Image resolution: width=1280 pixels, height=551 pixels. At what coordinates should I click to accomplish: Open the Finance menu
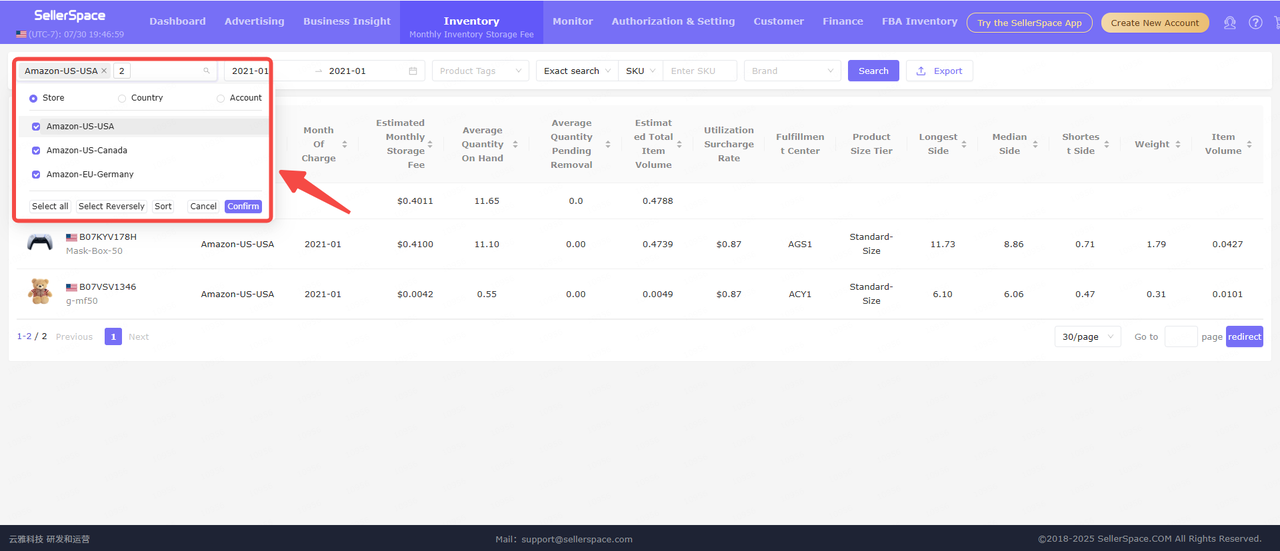tap(843, 21)
